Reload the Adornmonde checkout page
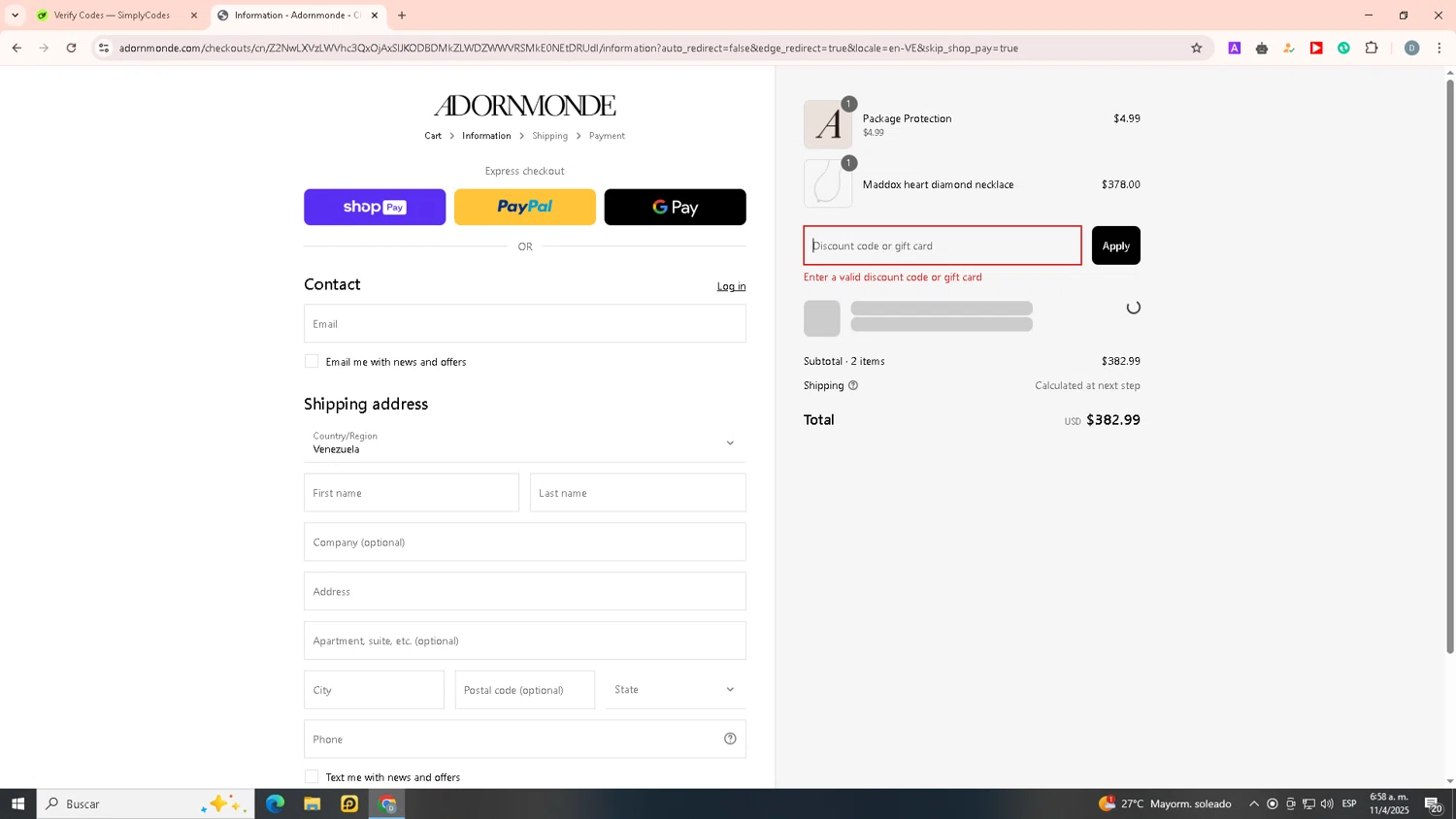The image size is (1456, 819). pyautogui.click(x=71, y=48)
